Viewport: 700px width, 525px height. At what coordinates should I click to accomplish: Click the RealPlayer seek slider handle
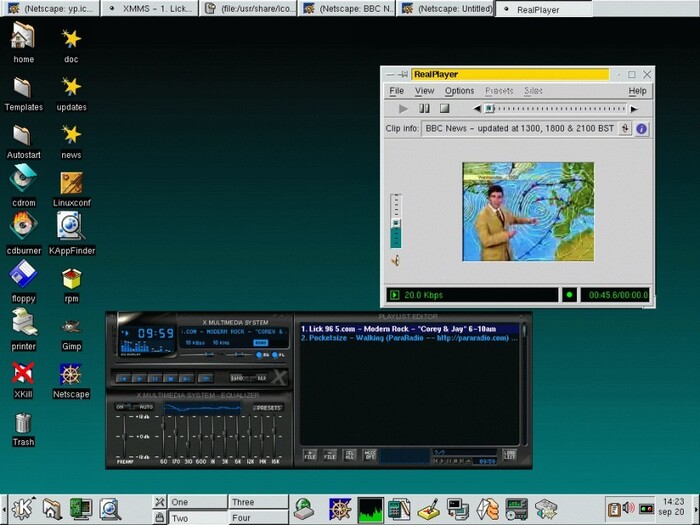coord(489,108)
